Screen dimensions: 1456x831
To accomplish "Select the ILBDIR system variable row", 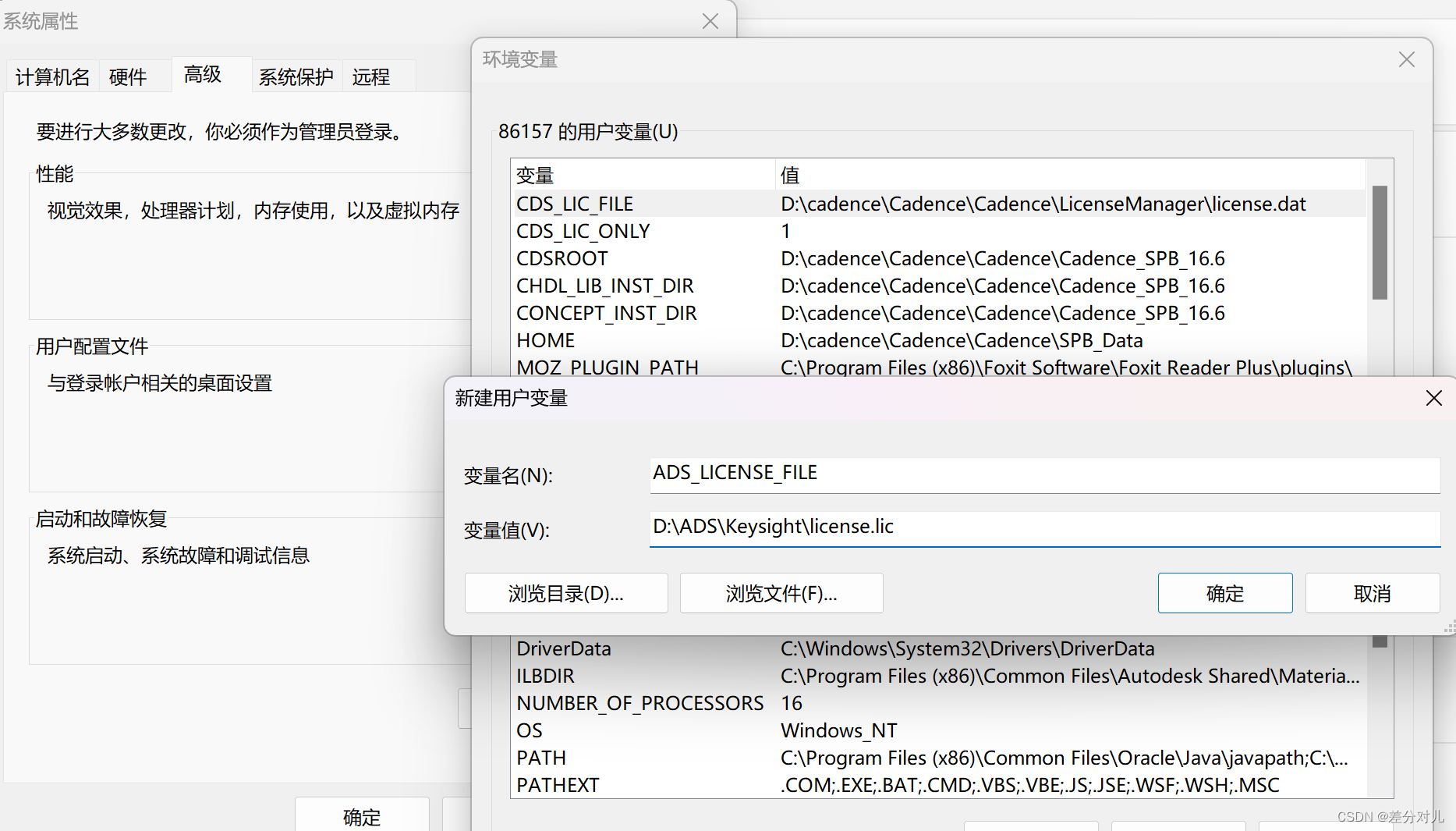I will 940,676.
